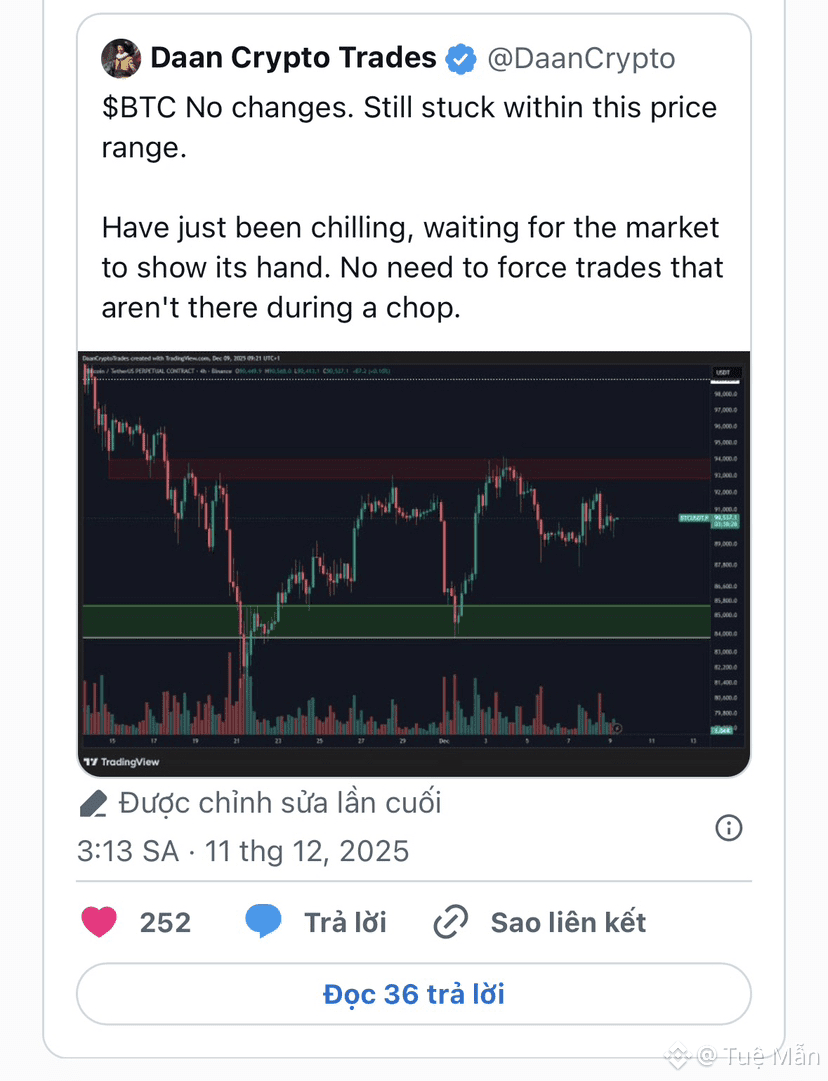This screenshot has width=828, height=1081.
Task: Click "Được chỉnh sửa lần cuối" edit history
Action: pos(280,803)
